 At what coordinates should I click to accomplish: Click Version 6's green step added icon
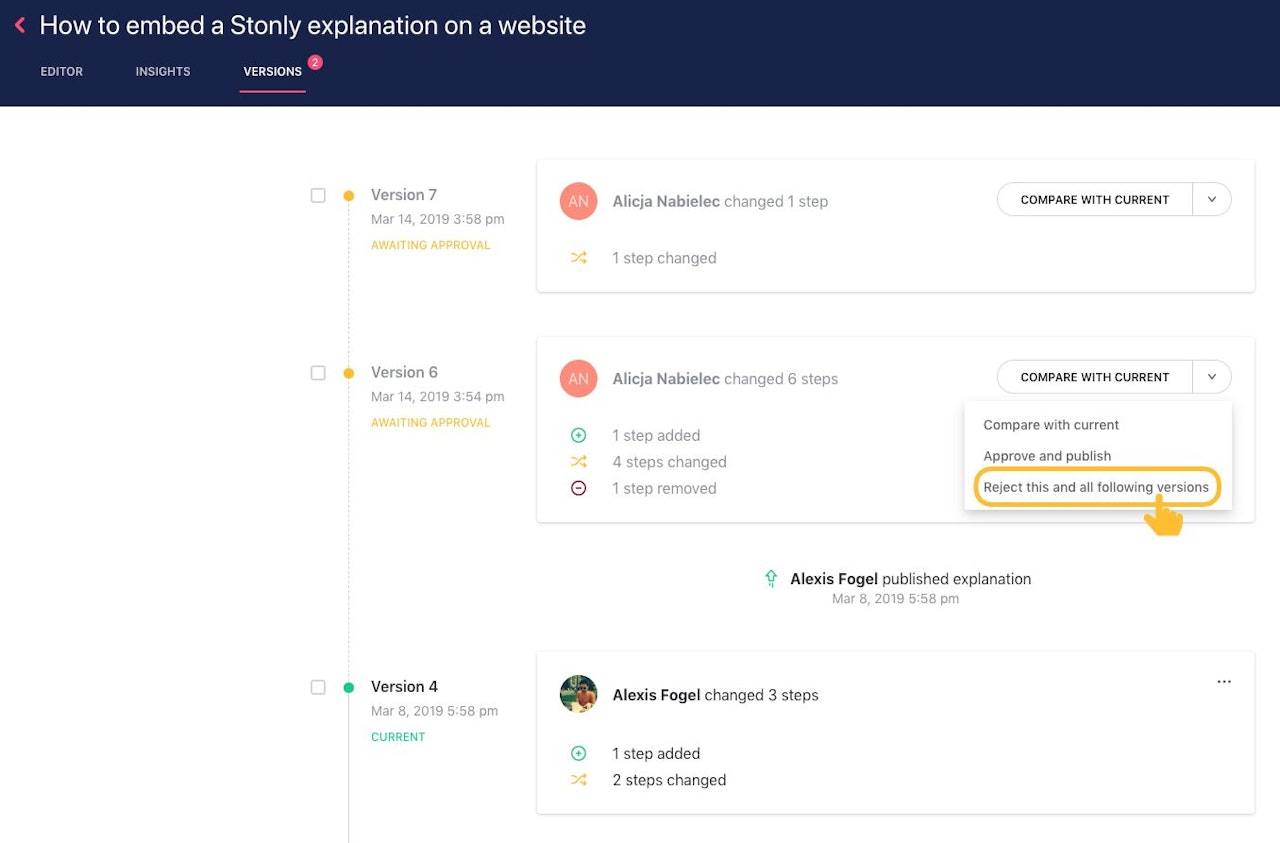[x=578, y=436]
